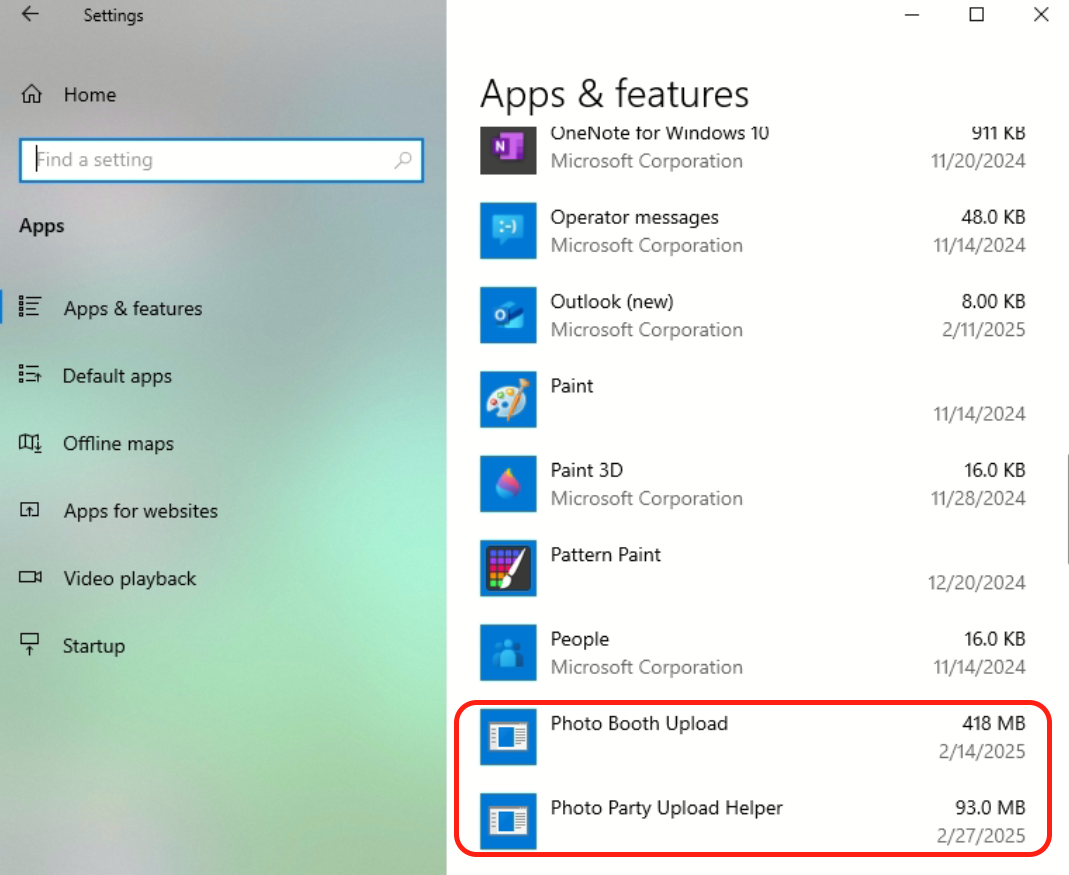The height and width of the screenshot is (875, 1069).
Task: Select the Photo Party Upload Helper icon
Action: tap(508, 821)
